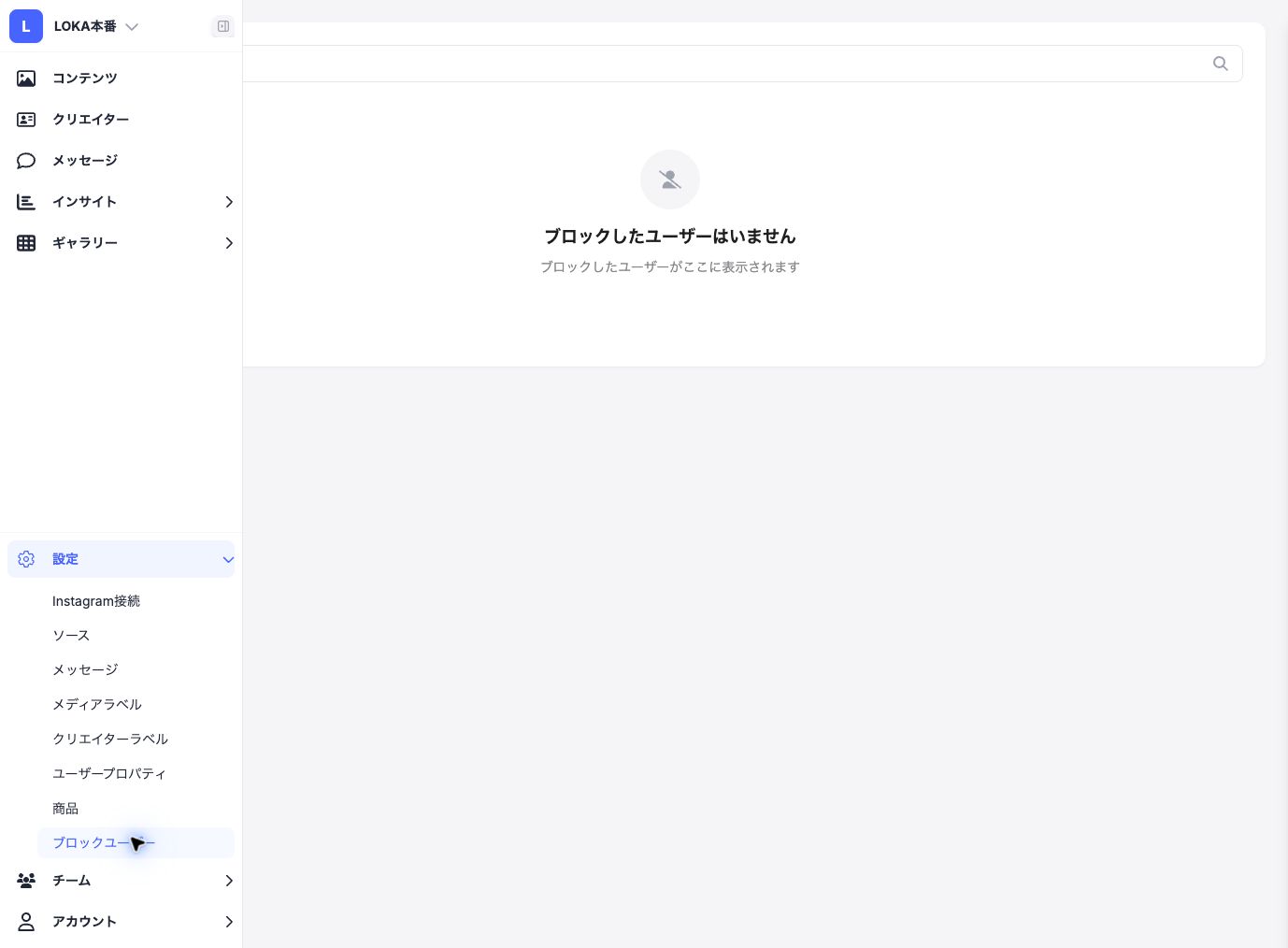Go to the クリエイター page
1288x948 pixels.
[x=122, y=120]
